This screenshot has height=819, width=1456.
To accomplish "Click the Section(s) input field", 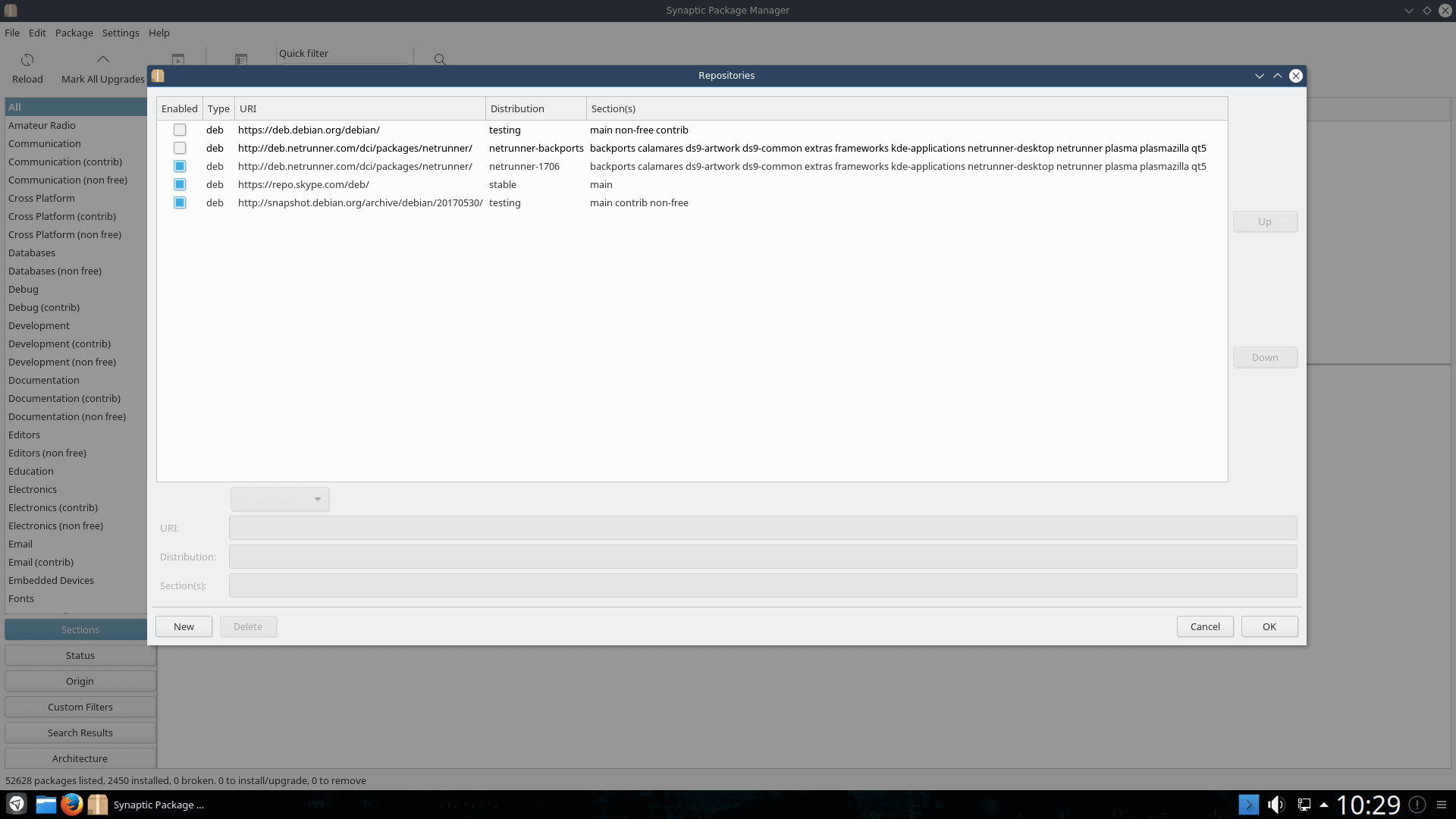I will [763, 585].
